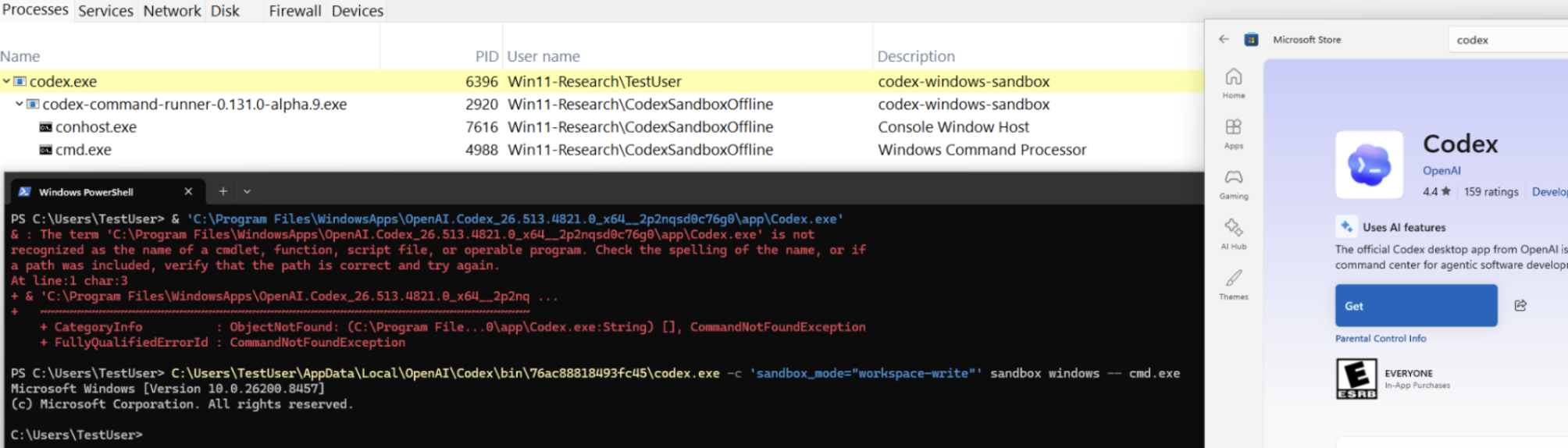Click the C:\Users\TestUser> cmd prompt line

pos(77,434)
